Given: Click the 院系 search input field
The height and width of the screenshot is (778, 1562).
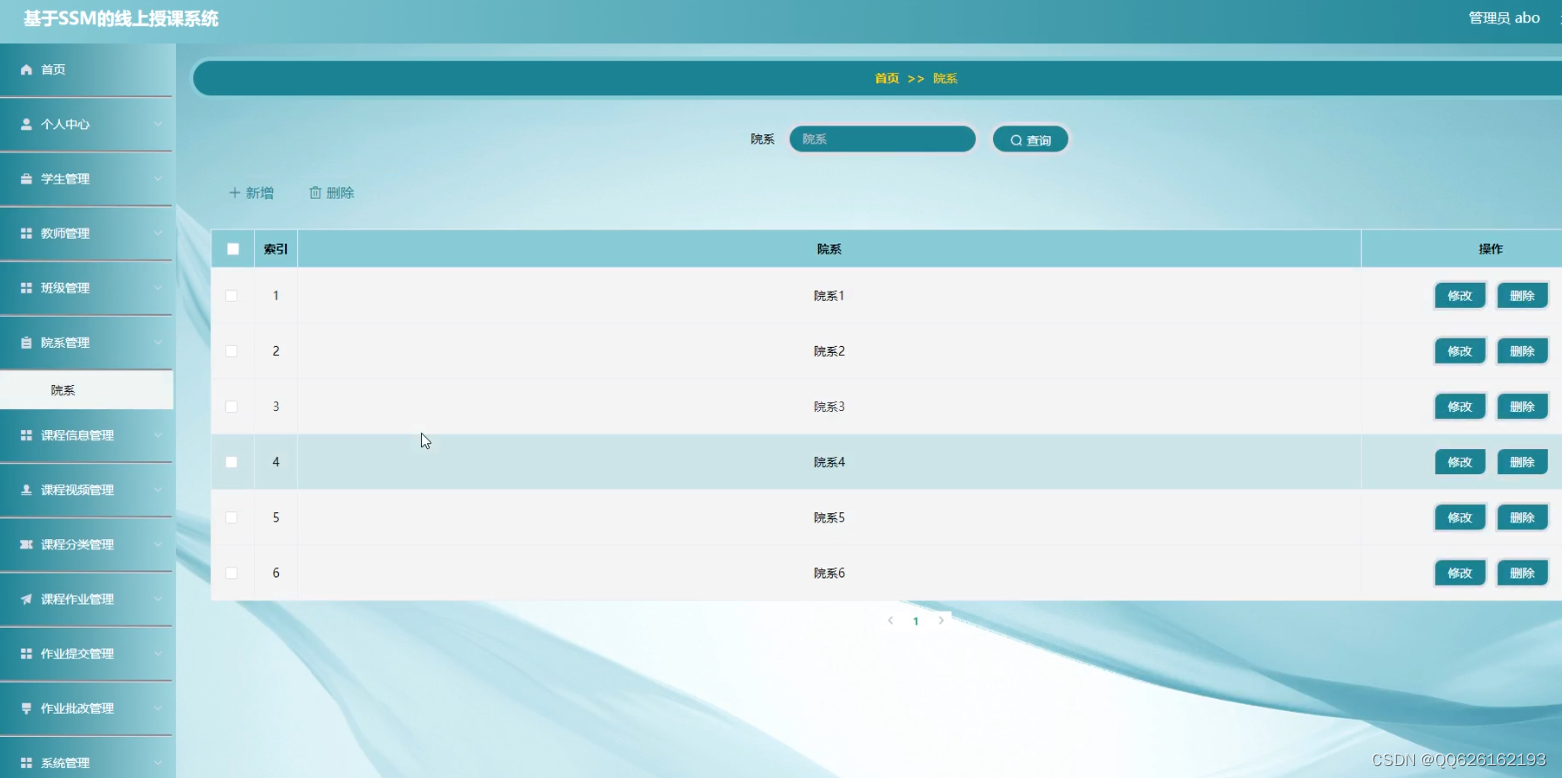Looking at the screenshot, I should 882,139.
